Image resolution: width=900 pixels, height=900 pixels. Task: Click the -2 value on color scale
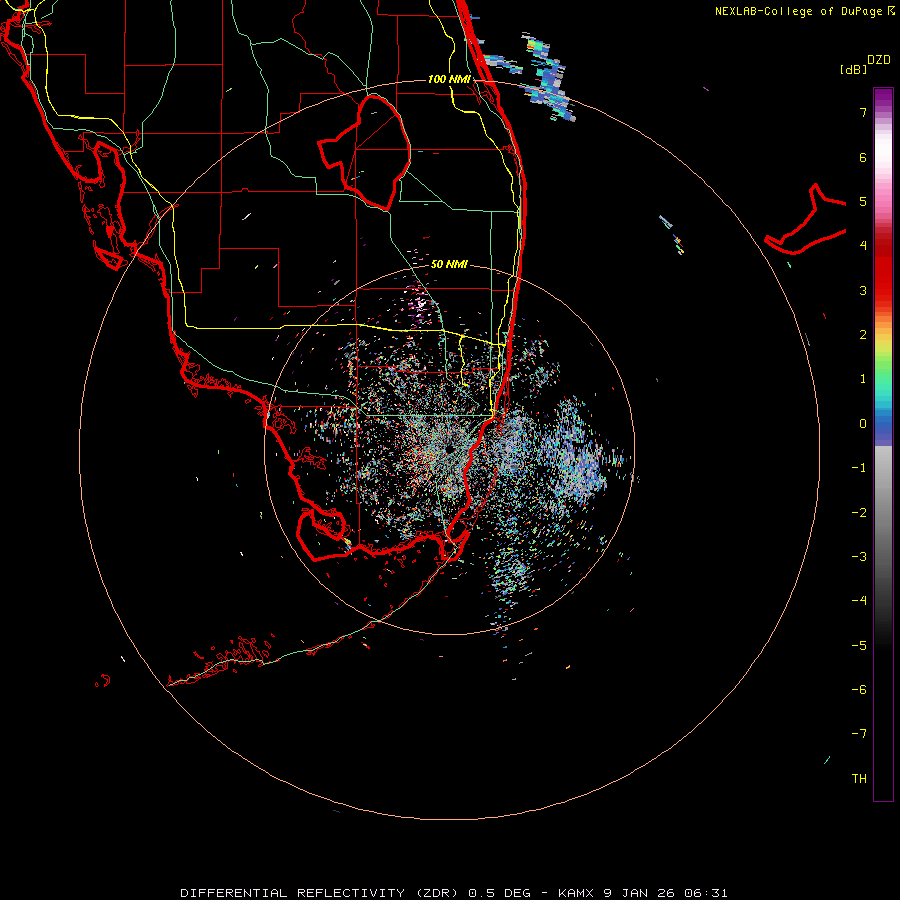click(859, 513)
